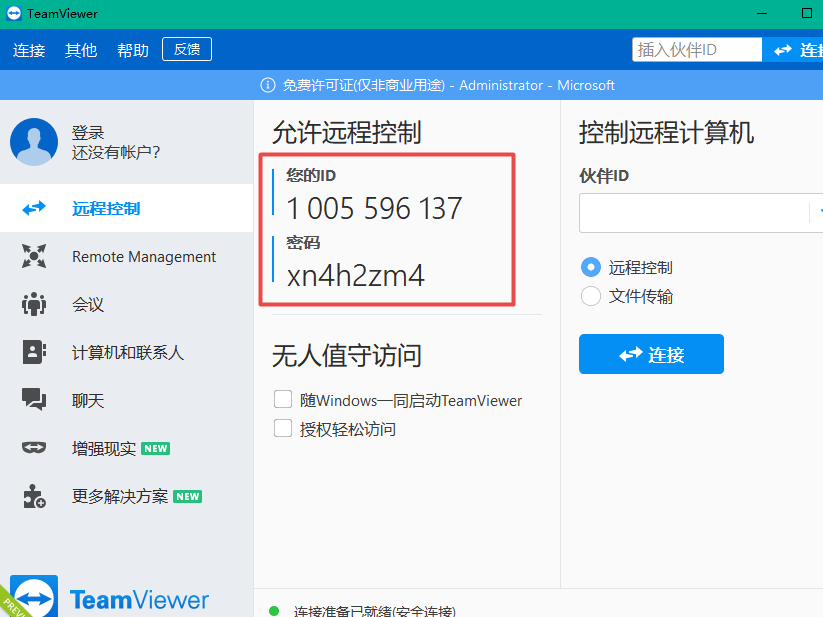Open the Remote Management section

coord(126,256)
